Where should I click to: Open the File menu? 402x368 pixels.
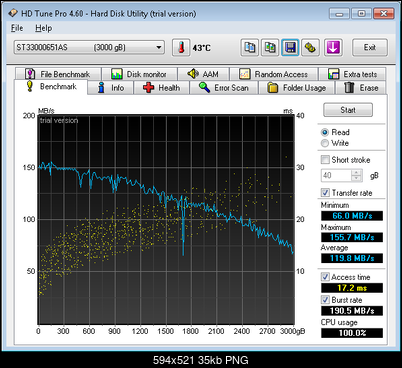[17, 28]
